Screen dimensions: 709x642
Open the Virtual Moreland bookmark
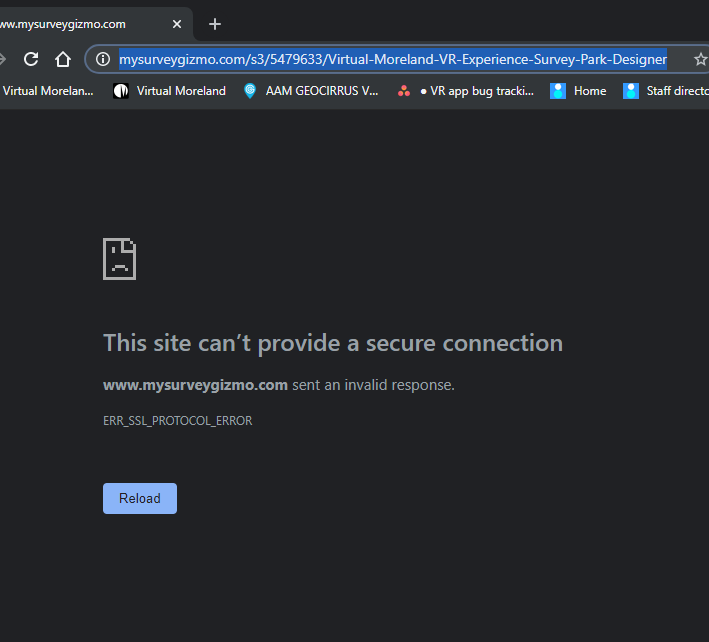point(170,91)
